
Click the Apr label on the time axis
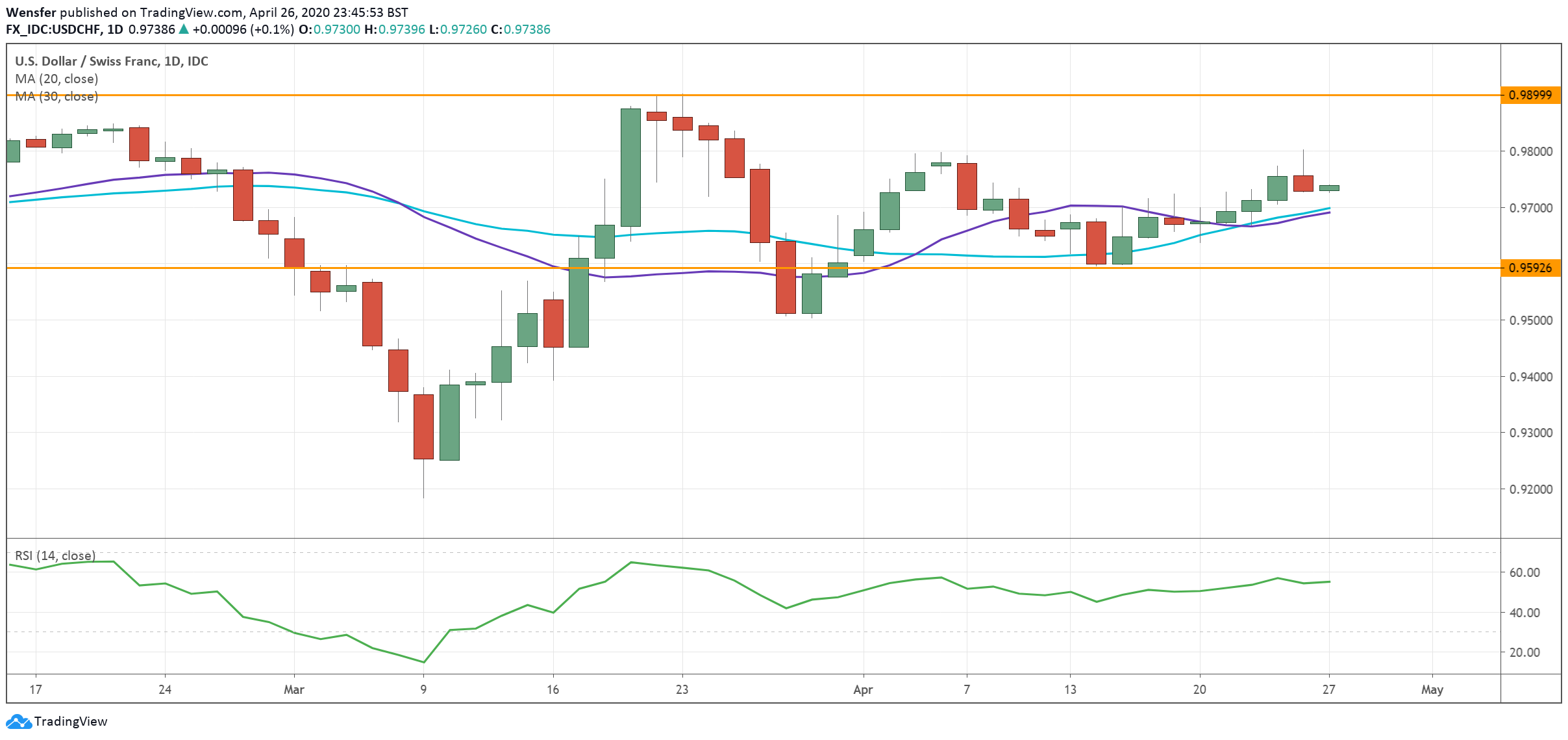(862, 689)
